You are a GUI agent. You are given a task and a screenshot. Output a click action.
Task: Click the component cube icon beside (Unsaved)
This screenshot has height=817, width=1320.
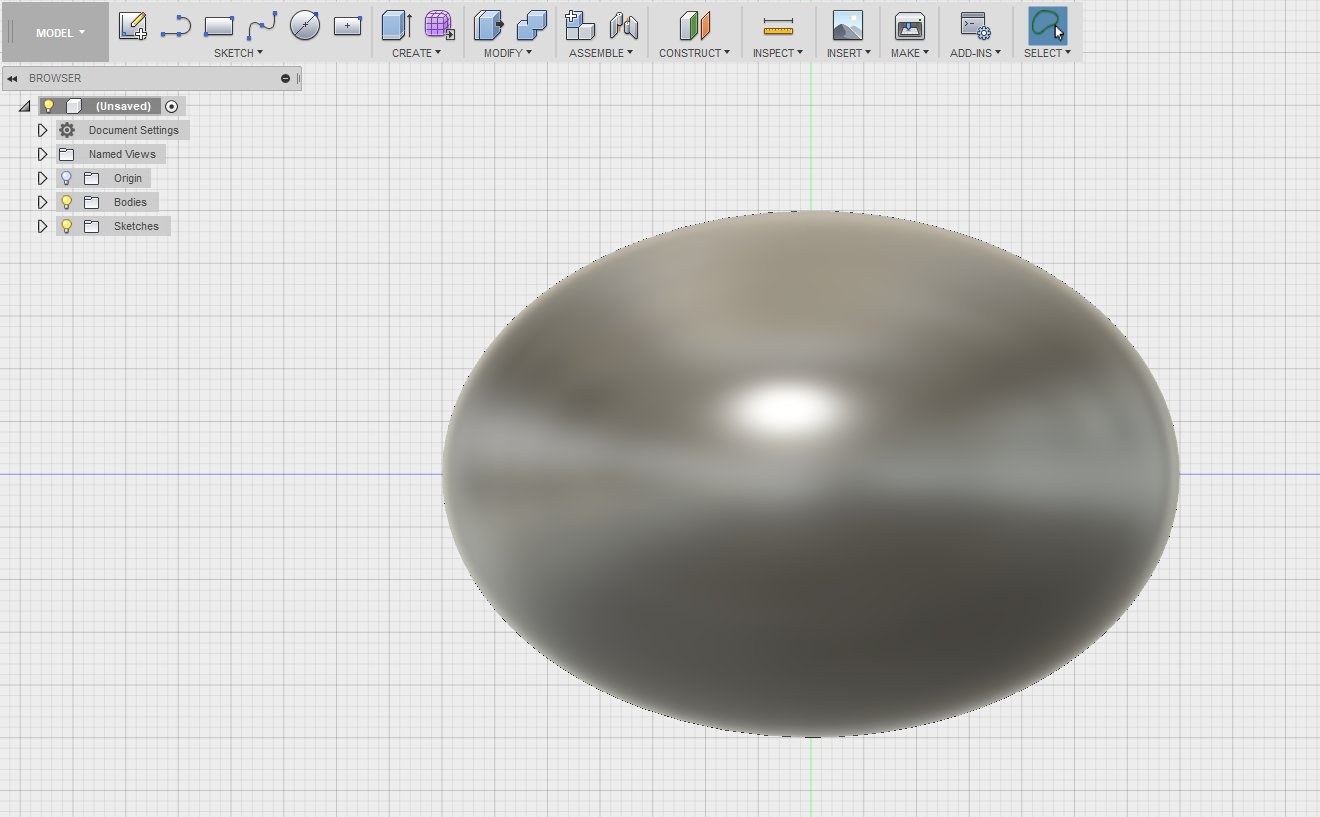point(73,106)
